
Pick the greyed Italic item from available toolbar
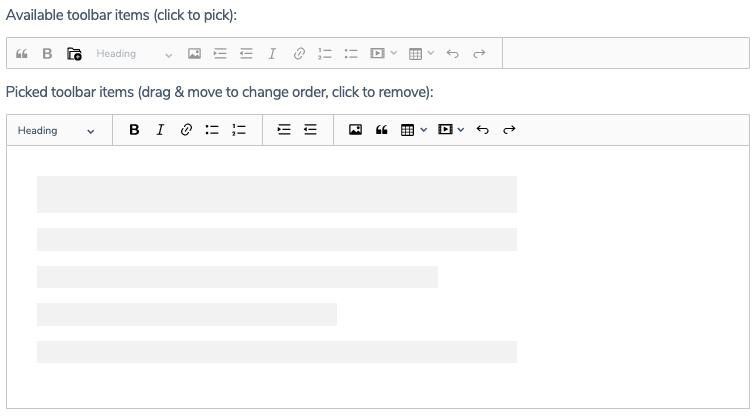coord(272,54)
